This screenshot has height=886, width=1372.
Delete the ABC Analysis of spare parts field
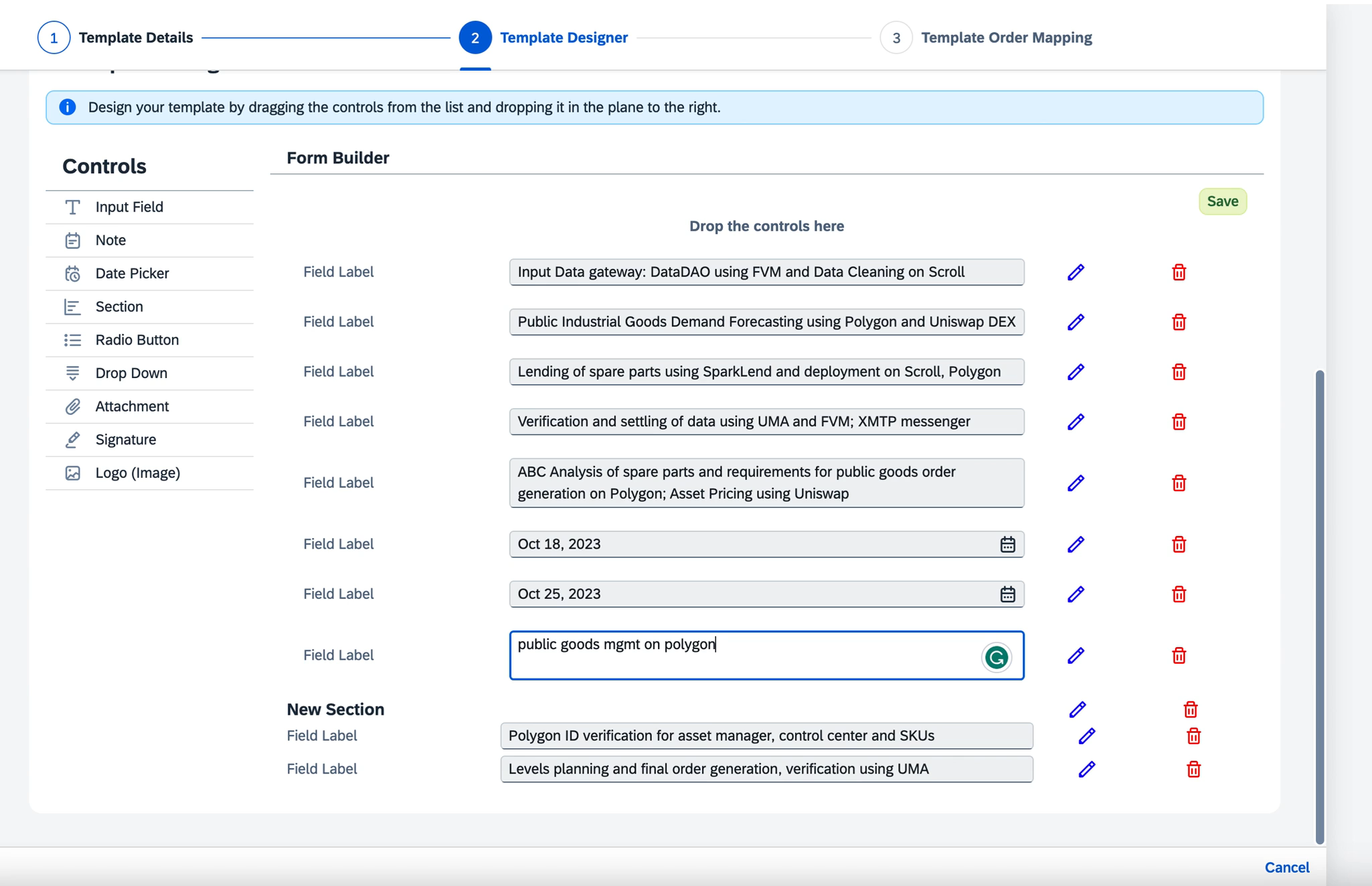pos(1179,482)
